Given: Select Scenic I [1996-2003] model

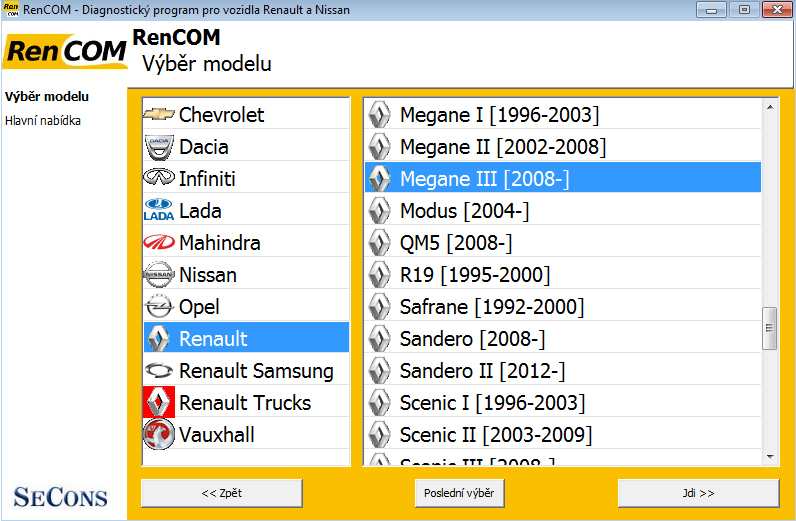Looking at the screenshot, I should pos(492,403).
